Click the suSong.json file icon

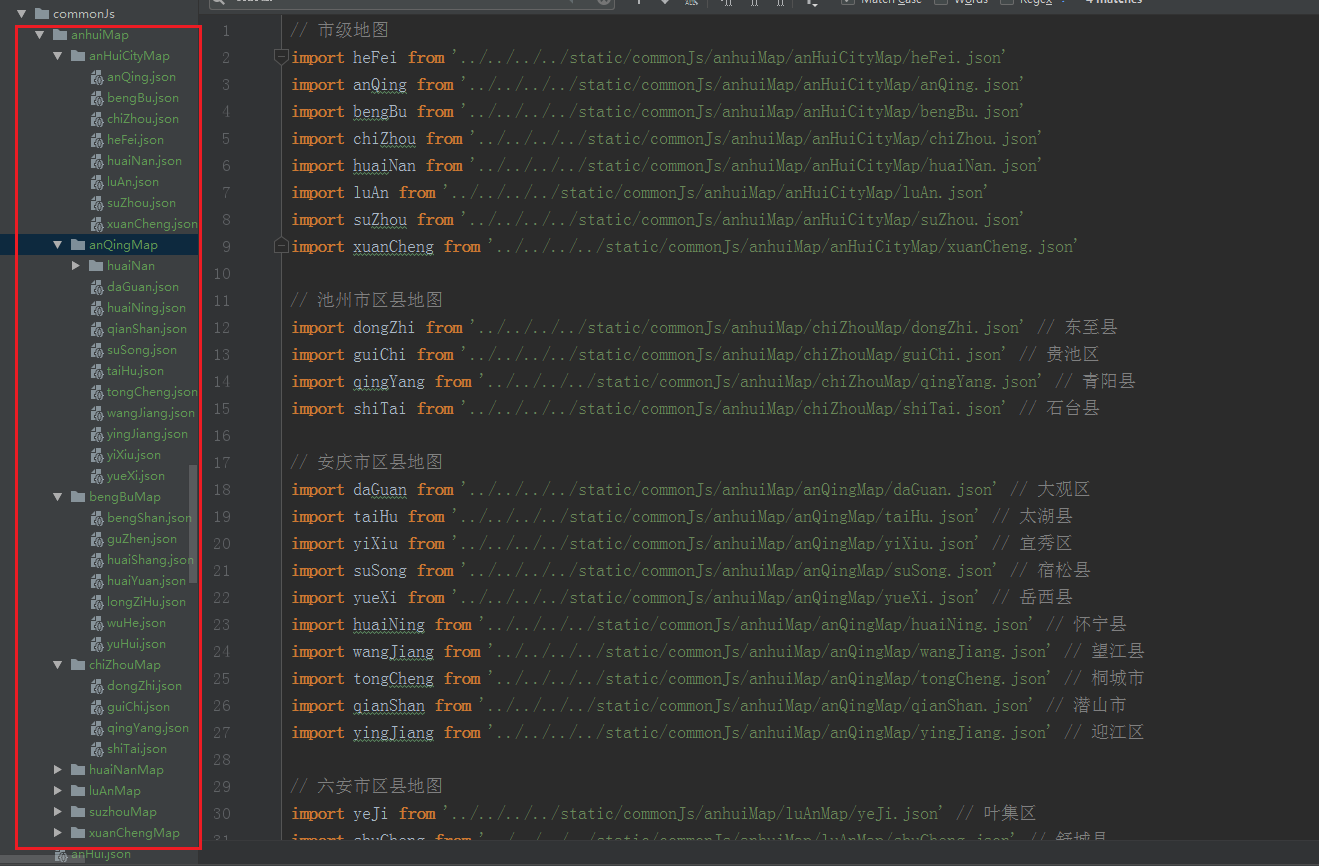(97, 350)
